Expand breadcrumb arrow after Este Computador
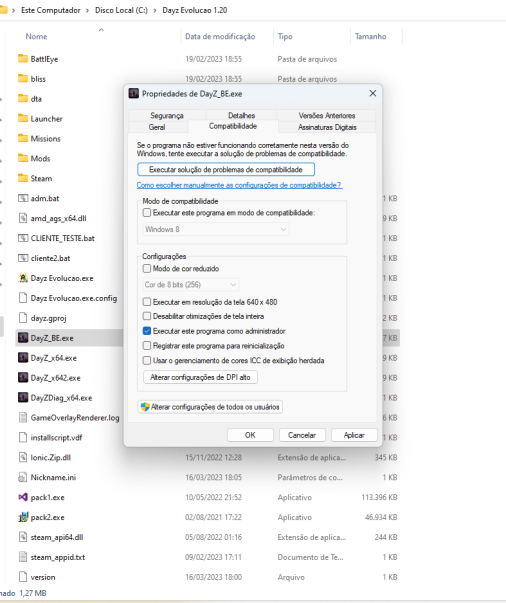Image resolution: width=506 pixels, height=603 pixels. pyautogui.click(x=88, y=10)
